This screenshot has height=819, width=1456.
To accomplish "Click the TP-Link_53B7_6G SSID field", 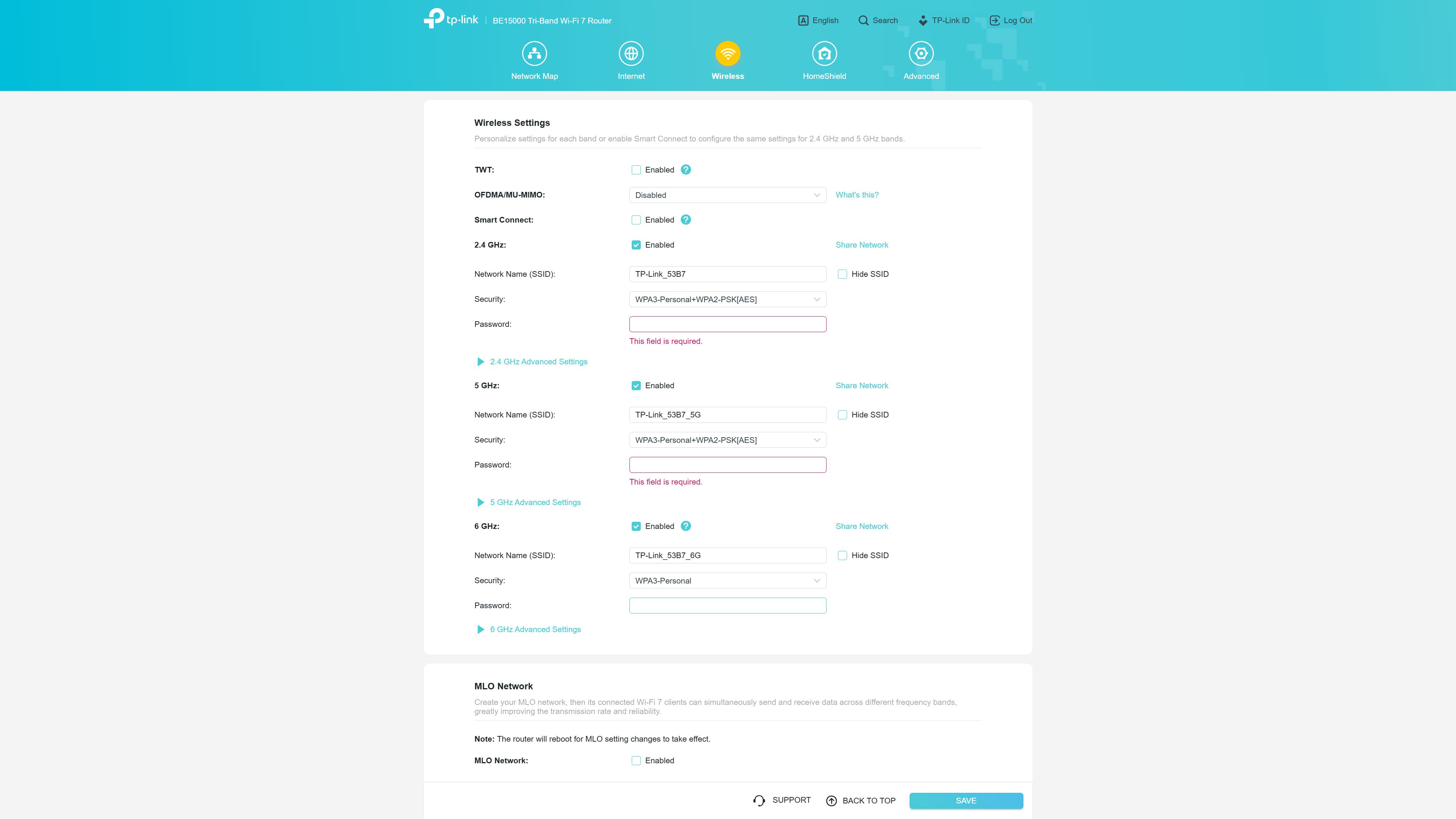I will point(728,555).
